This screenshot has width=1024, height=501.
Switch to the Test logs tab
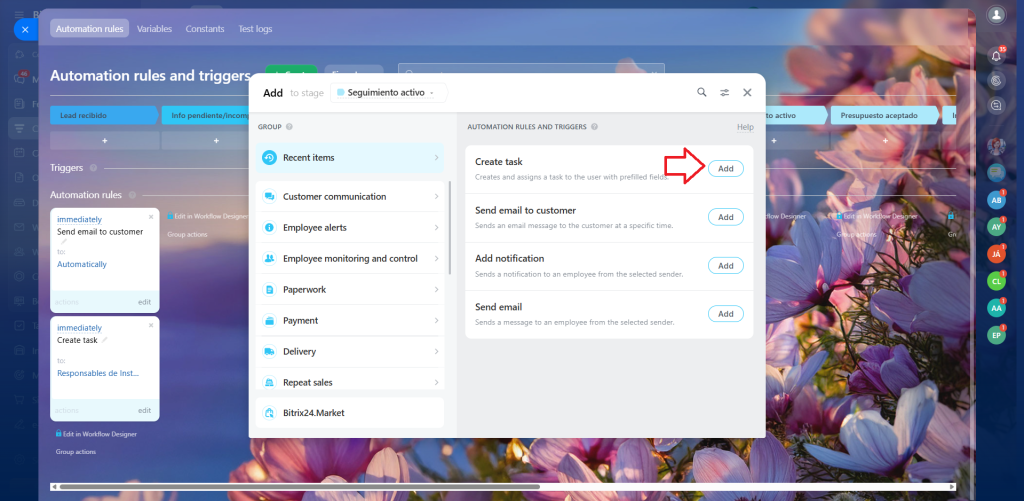point(255,29)
